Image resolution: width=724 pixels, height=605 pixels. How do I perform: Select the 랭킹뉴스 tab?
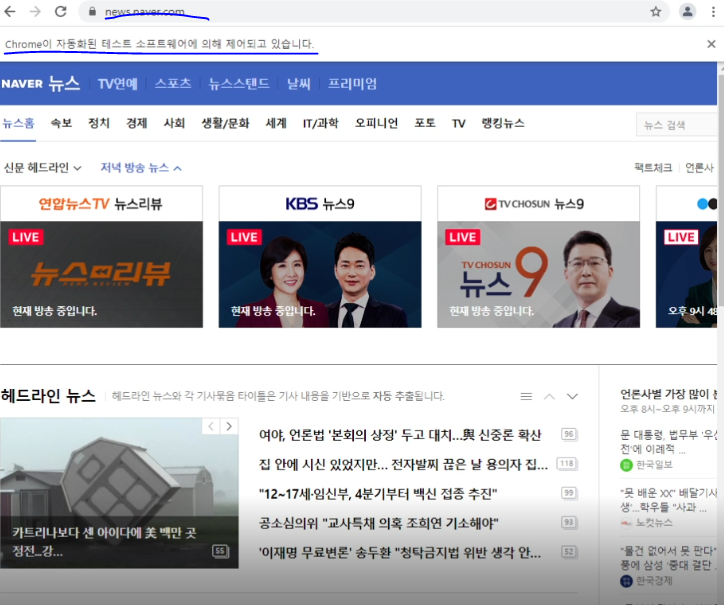tap(503, 123)
